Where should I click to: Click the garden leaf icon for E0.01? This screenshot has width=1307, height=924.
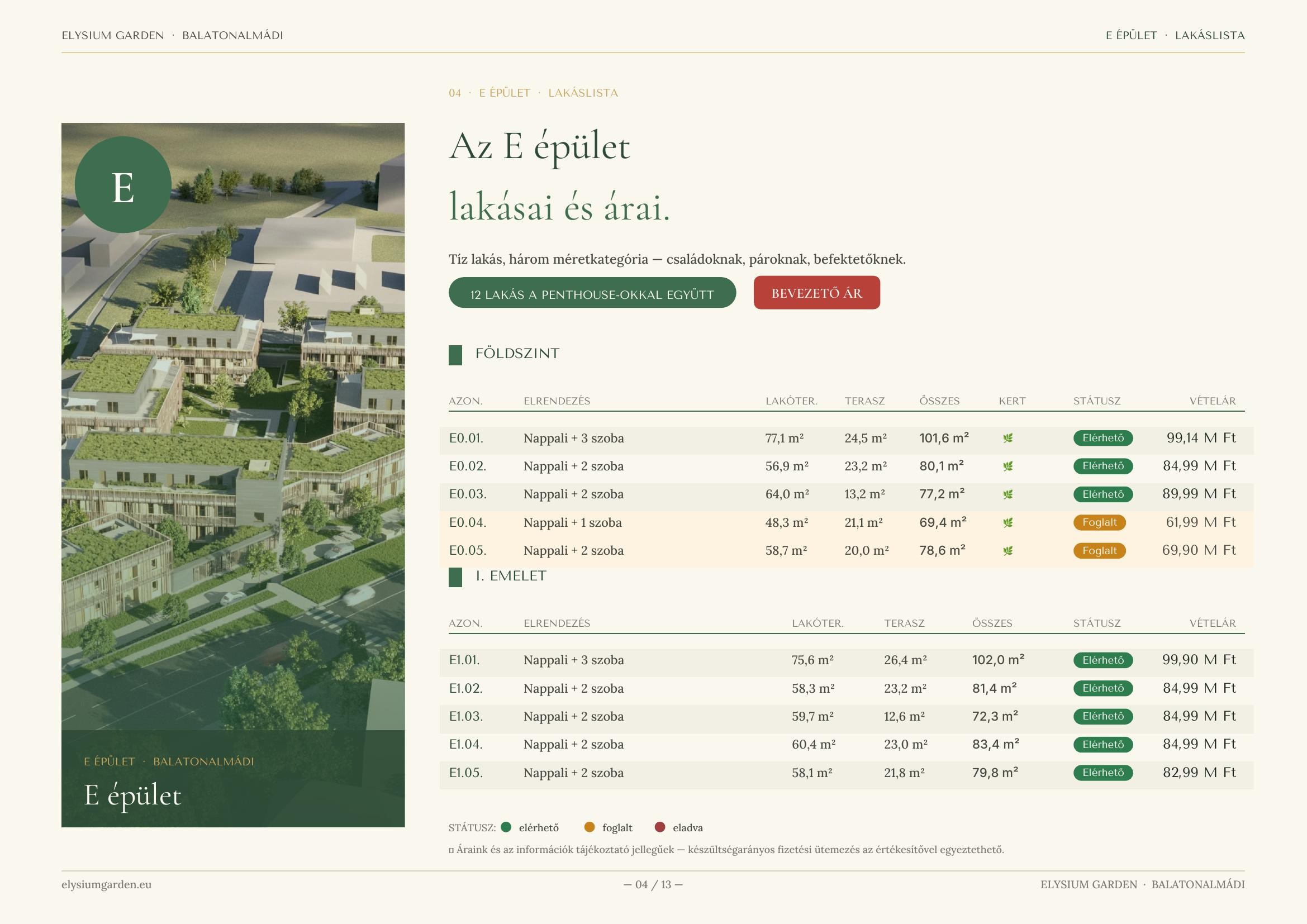click(1007, 438)
